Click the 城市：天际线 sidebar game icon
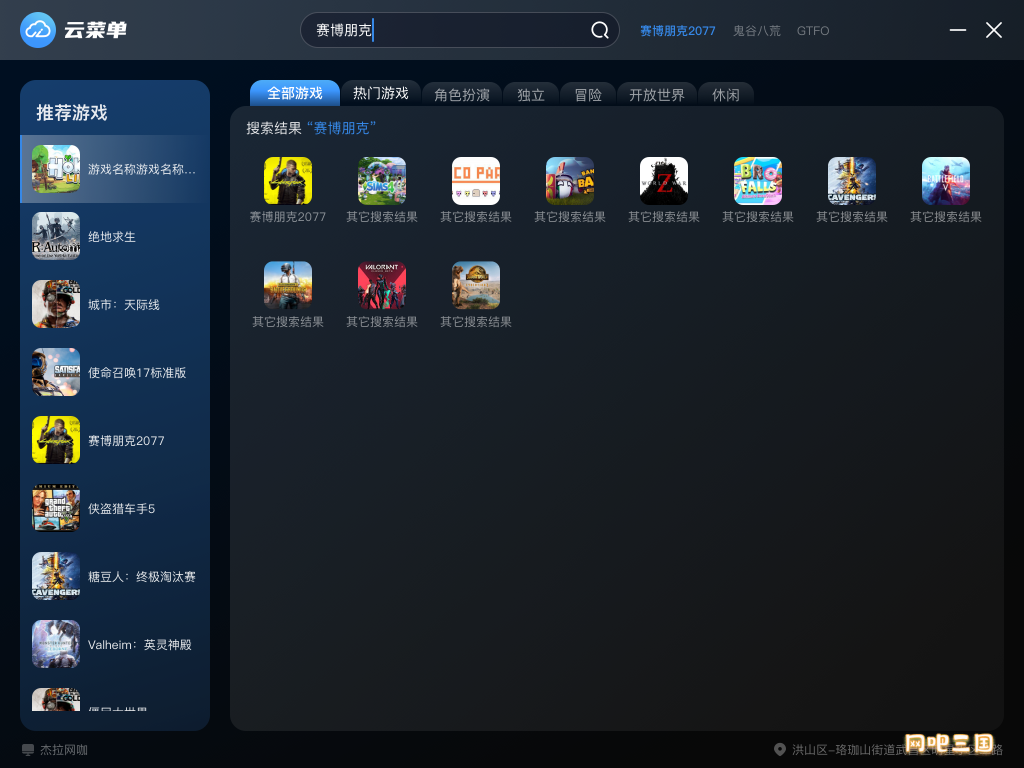This screenshot has width=1024, height=768. [56, 304]
